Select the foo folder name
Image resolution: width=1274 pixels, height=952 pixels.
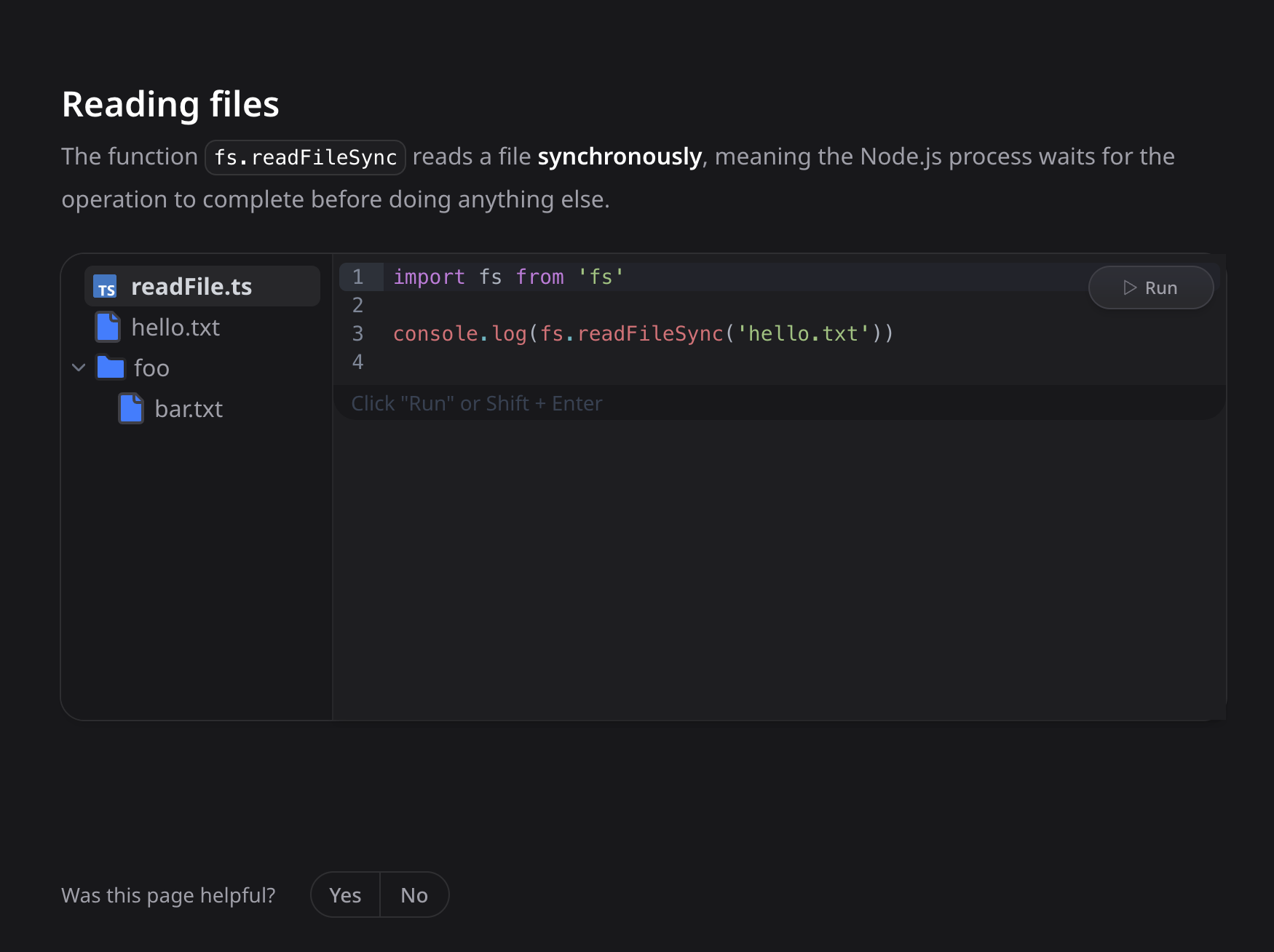(151, 368)
